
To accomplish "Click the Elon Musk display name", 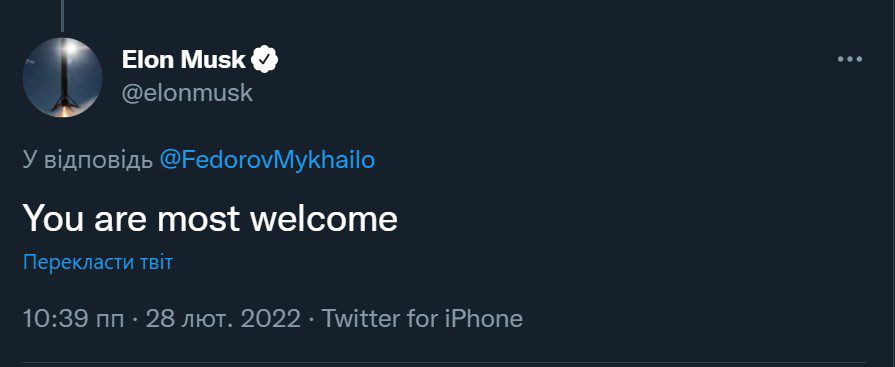I will click(x=184, y=59).
